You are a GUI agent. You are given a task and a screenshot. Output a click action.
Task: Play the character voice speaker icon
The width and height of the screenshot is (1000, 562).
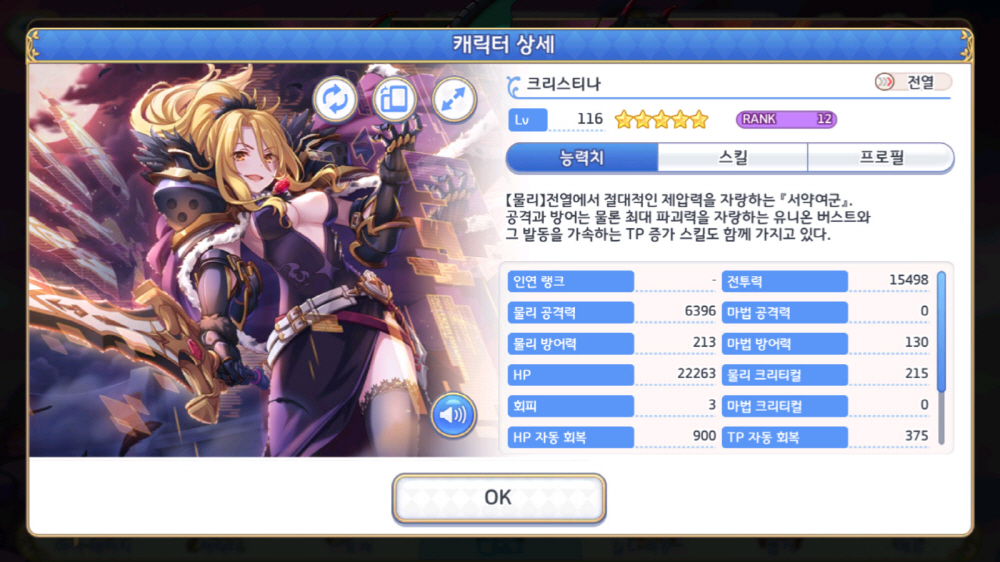tap(453, 415)
